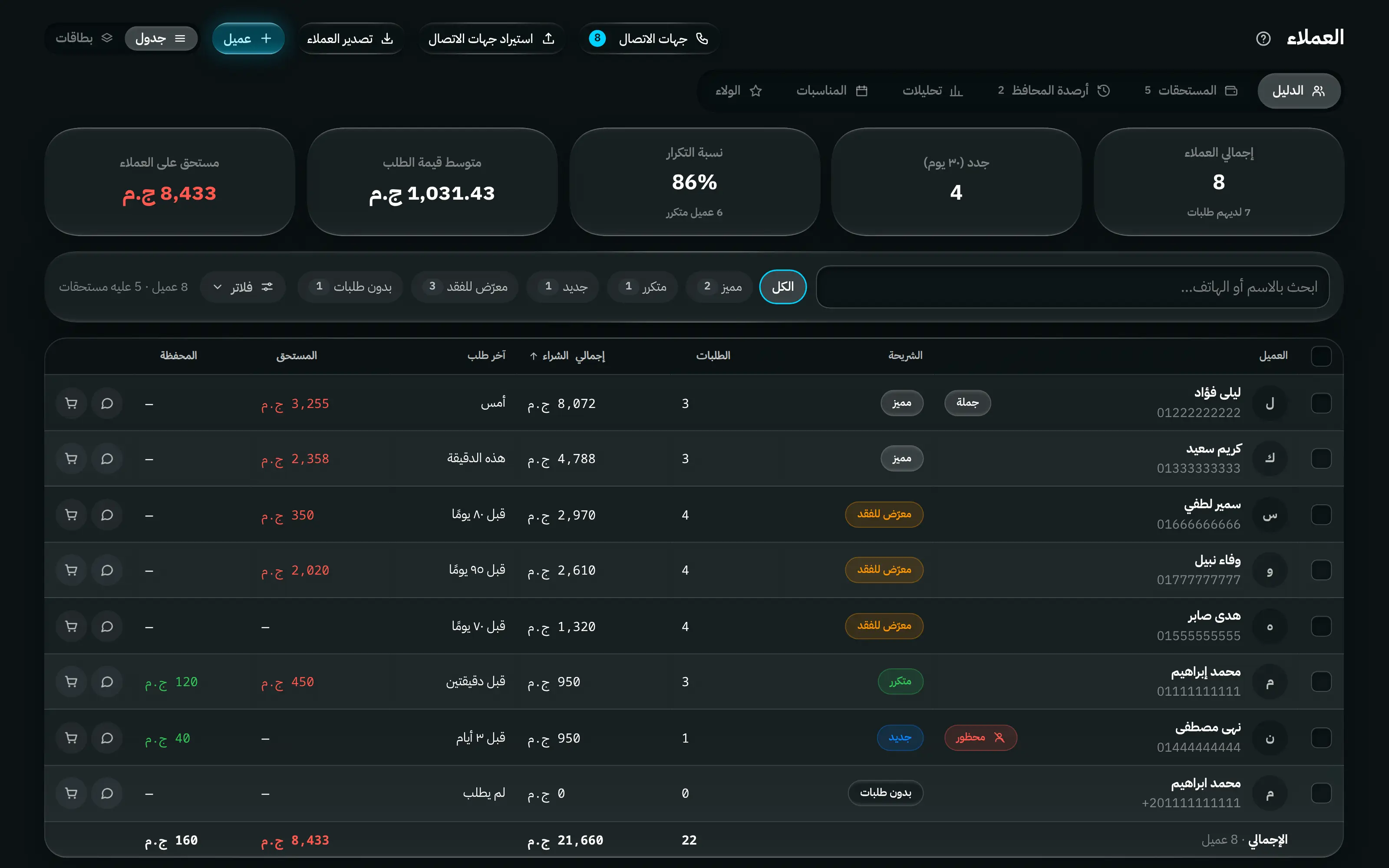1389x868 pixels.
Task: Open the تحليلات analytics tab
Action: 933,91
